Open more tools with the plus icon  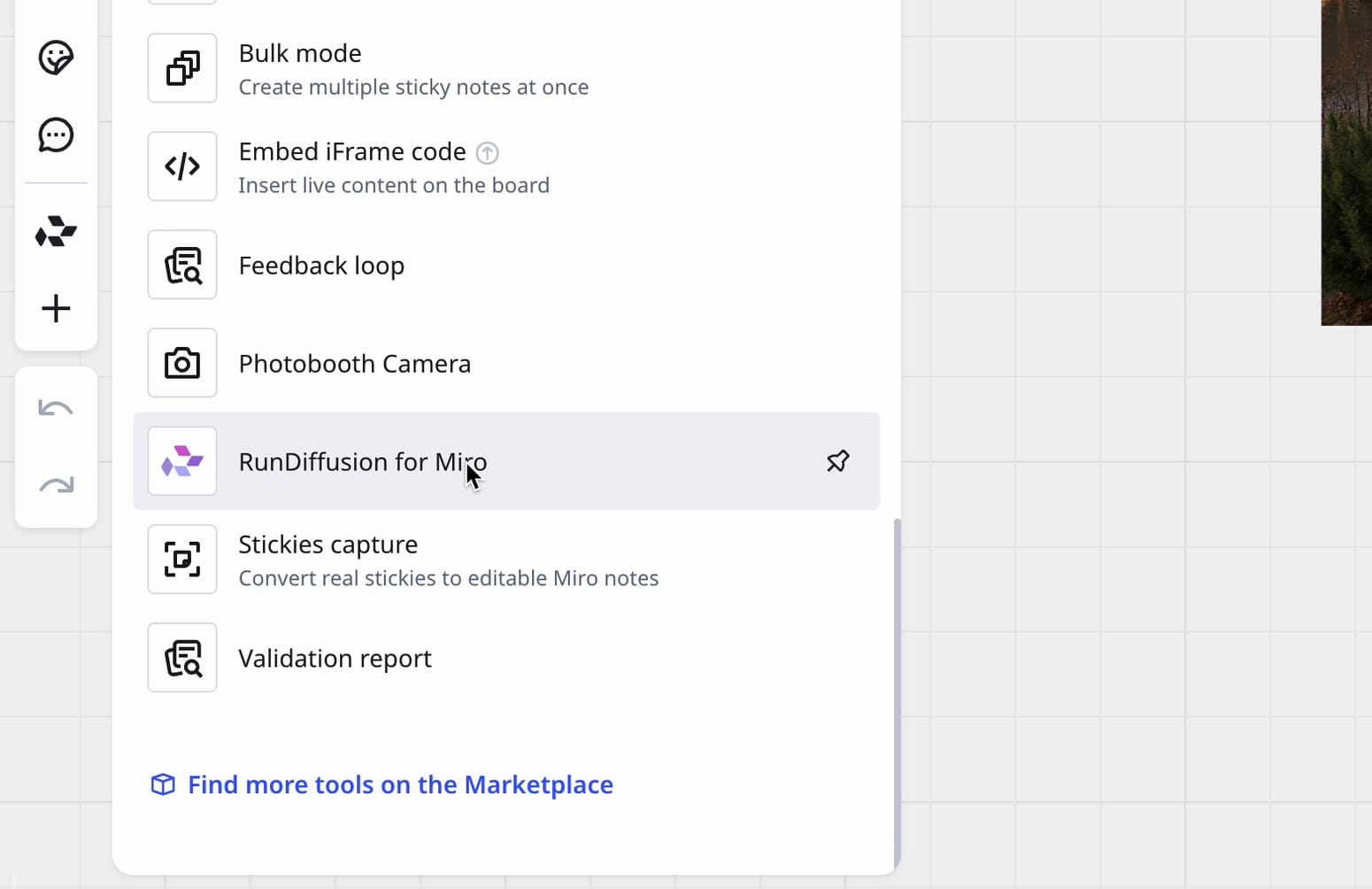[56, 308]
